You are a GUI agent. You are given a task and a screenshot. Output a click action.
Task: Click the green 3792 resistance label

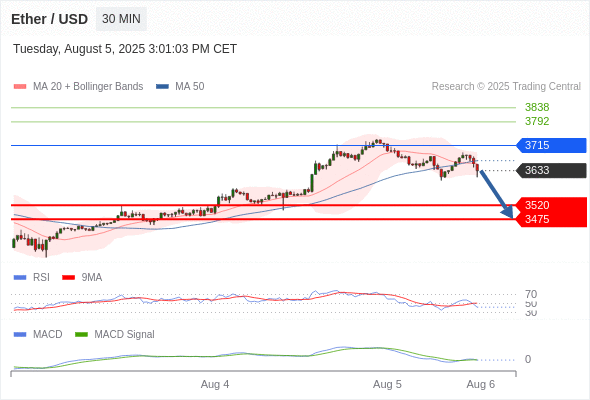click(x=537, y=121)
